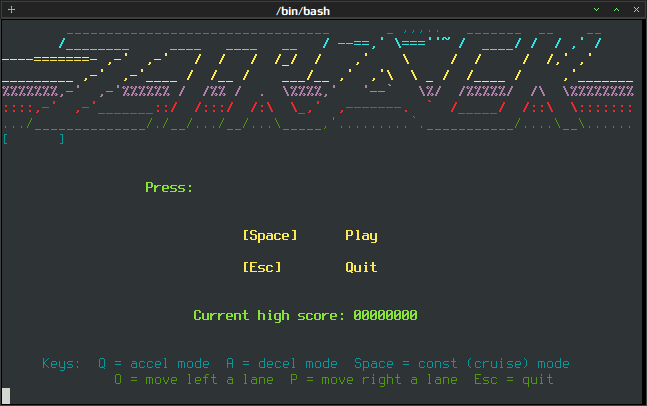Open a new terminal tab with the plus icon
Screen dimensions: 647x406
pyautogui.click(x=12, y=9)
